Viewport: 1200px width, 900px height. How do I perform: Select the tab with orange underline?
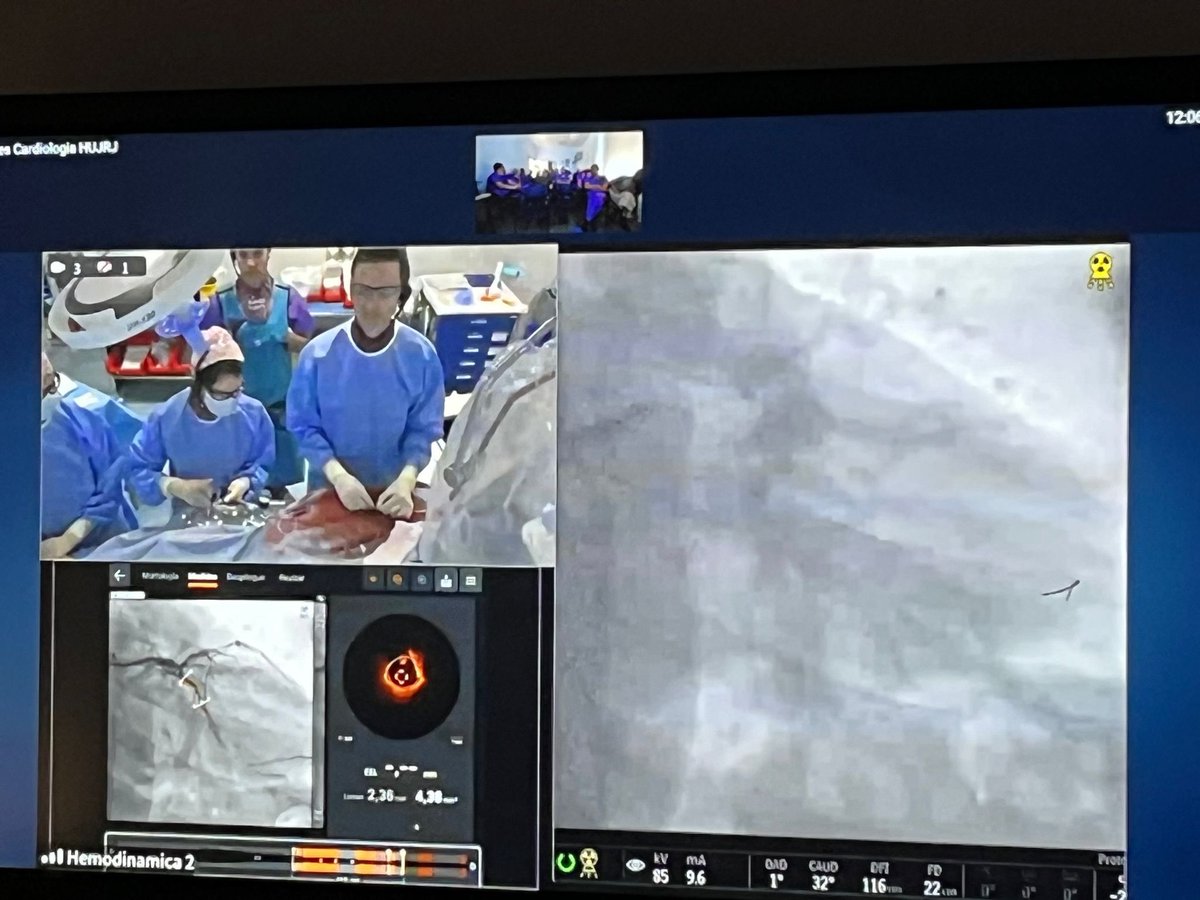(x=203, y=577)
